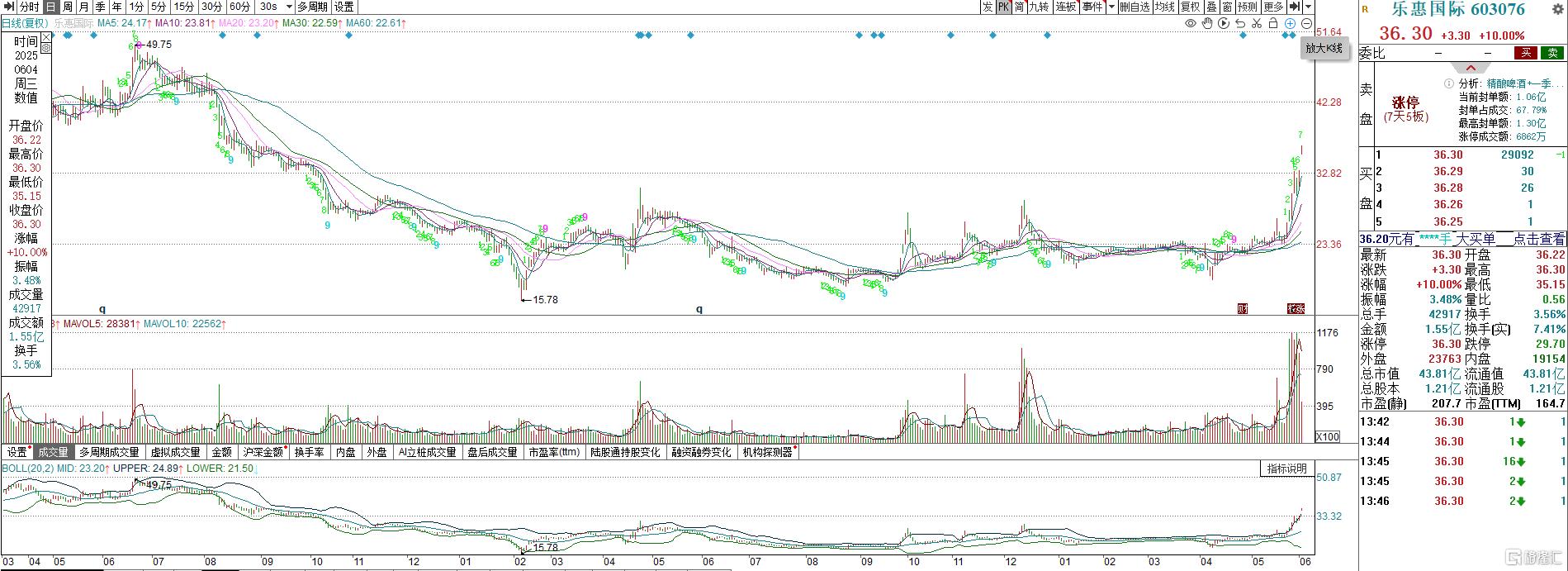Click the 指标说明 indicator help button
Image resolution: width=1568 pixels, height=571 pixels.
[1286, 469]
